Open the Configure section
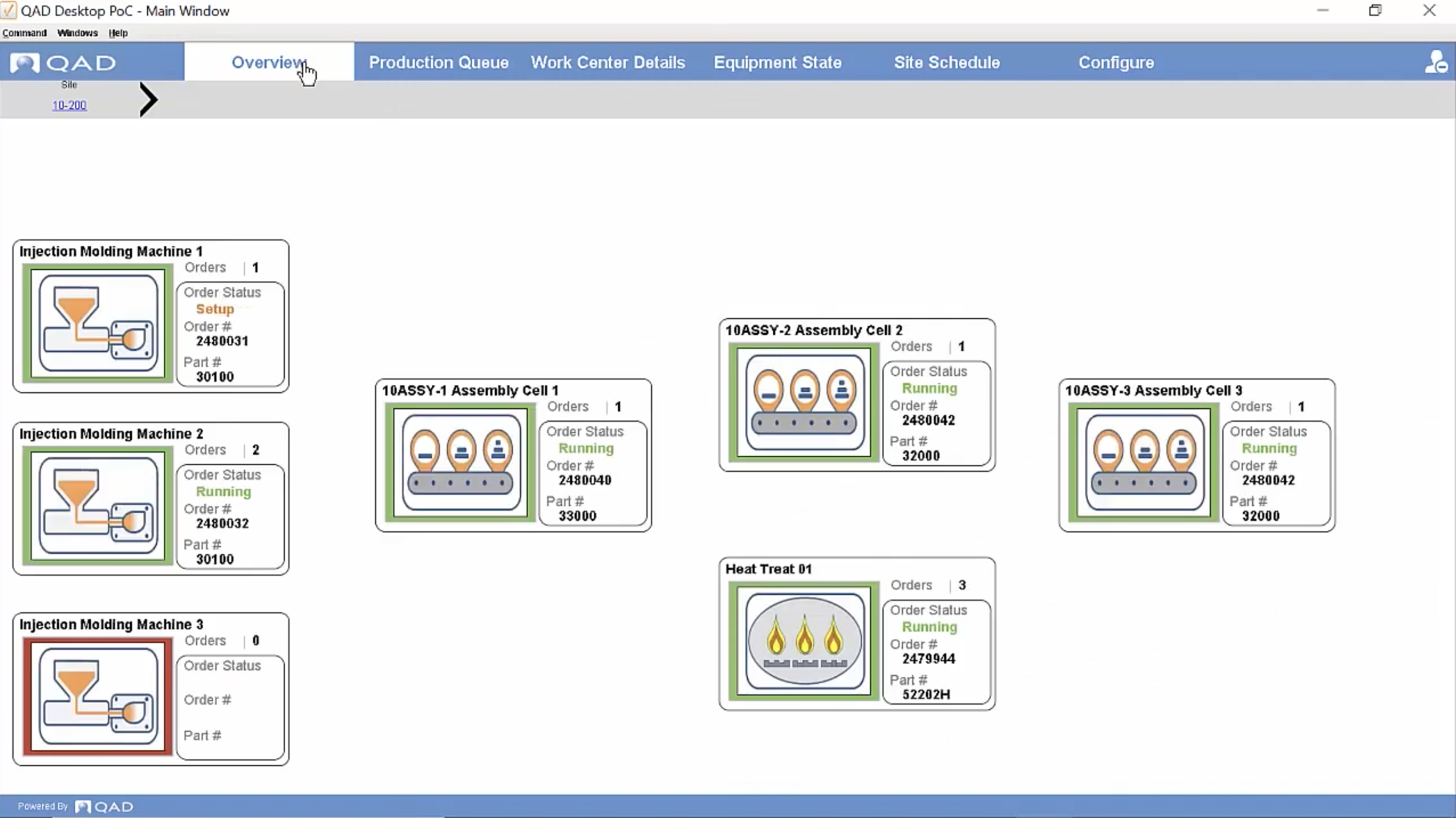Image resolution: width=1456 pixels, height=818 pixels. point(1116,62)
